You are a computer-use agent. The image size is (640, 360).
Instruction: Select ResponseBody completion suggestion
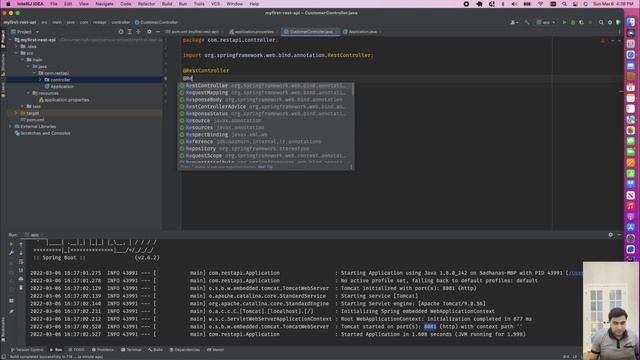(x=266, y=100)
